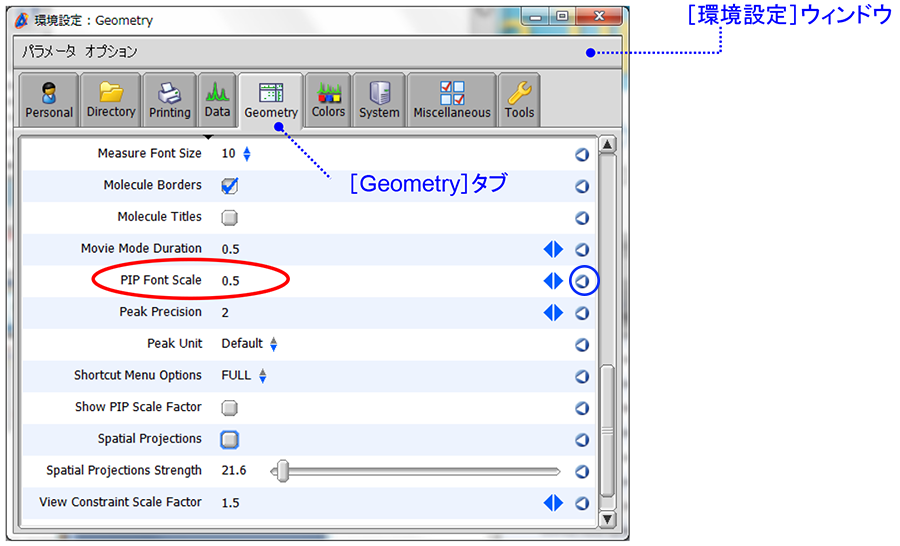Open the Tools wrench tab
The image size is (900, 546).
tap(519, 101)
